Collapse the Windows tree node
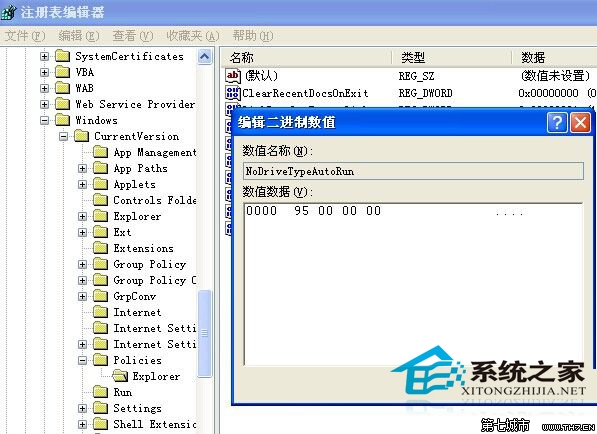This screenshot has width=597, height=434. (x=45, y=120)
